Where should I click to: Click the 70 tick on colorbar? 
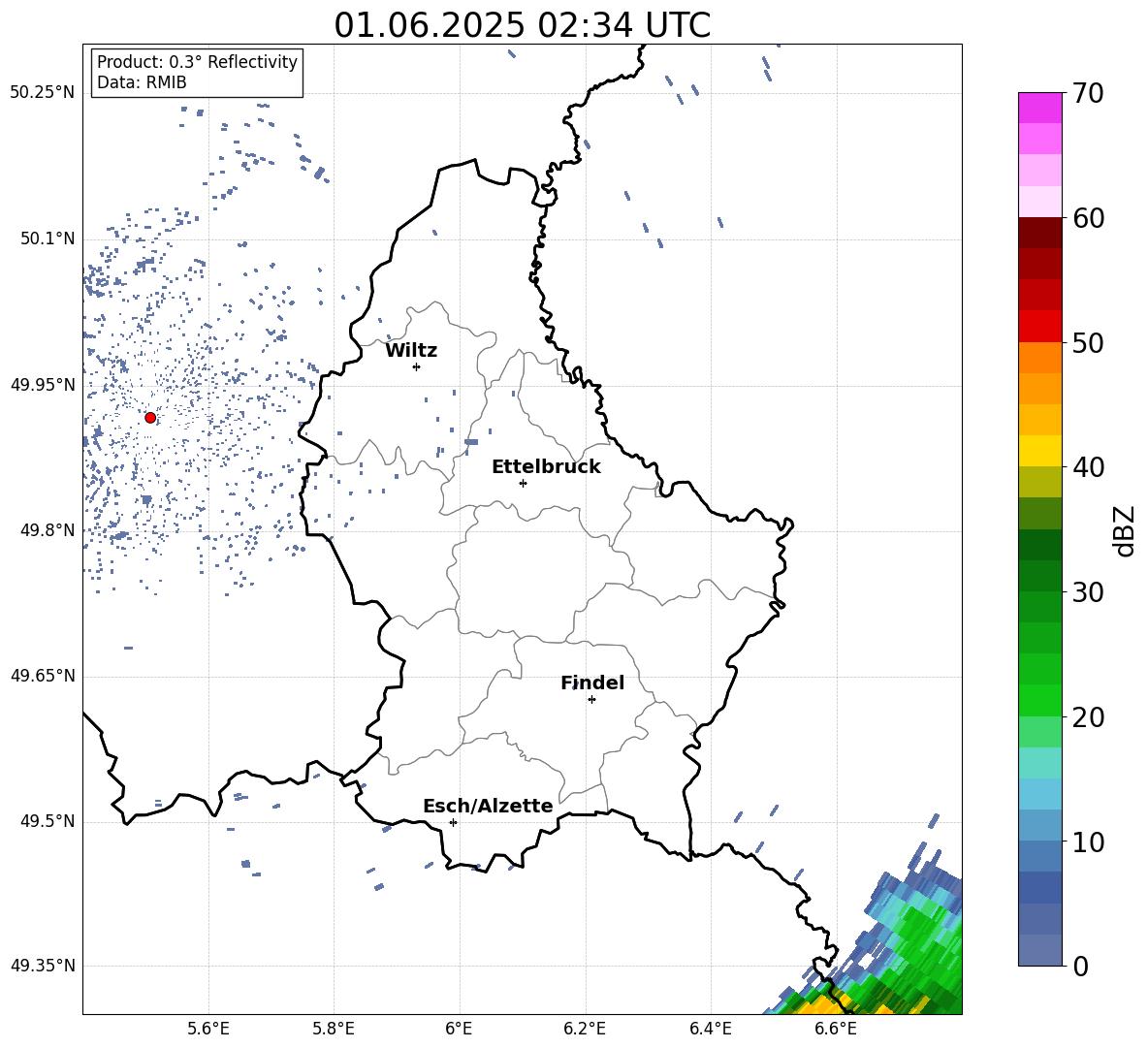tap(1088, 93)
